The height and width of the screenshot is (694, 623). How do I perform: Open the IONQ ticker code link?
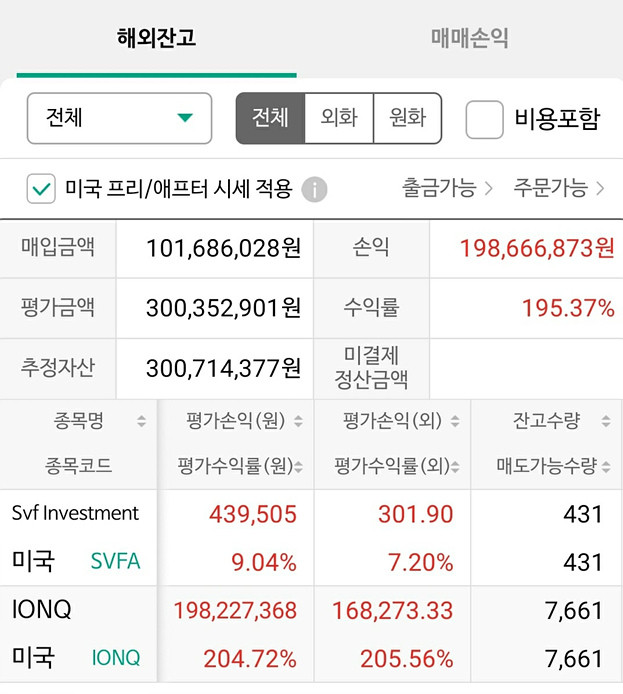coord(116,658)
